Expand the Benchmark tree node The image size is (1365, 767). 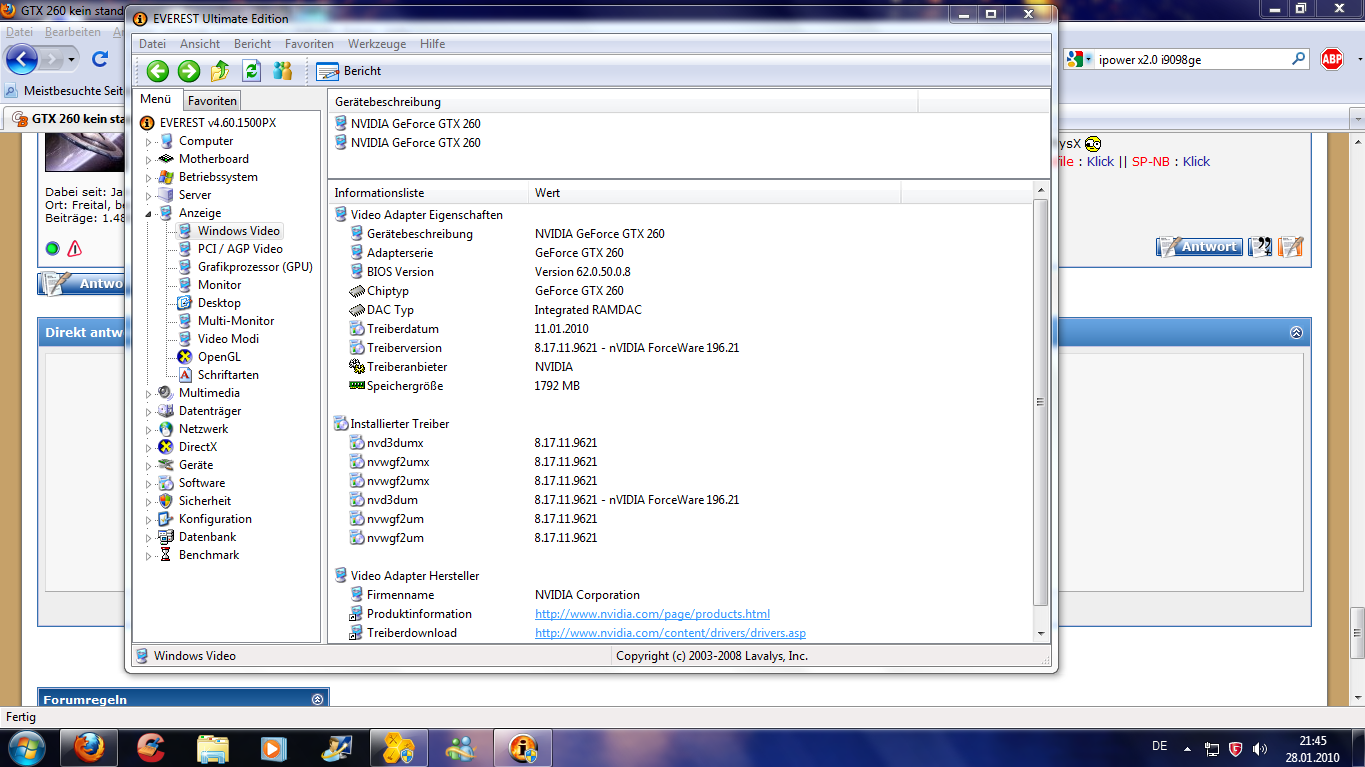149,556
